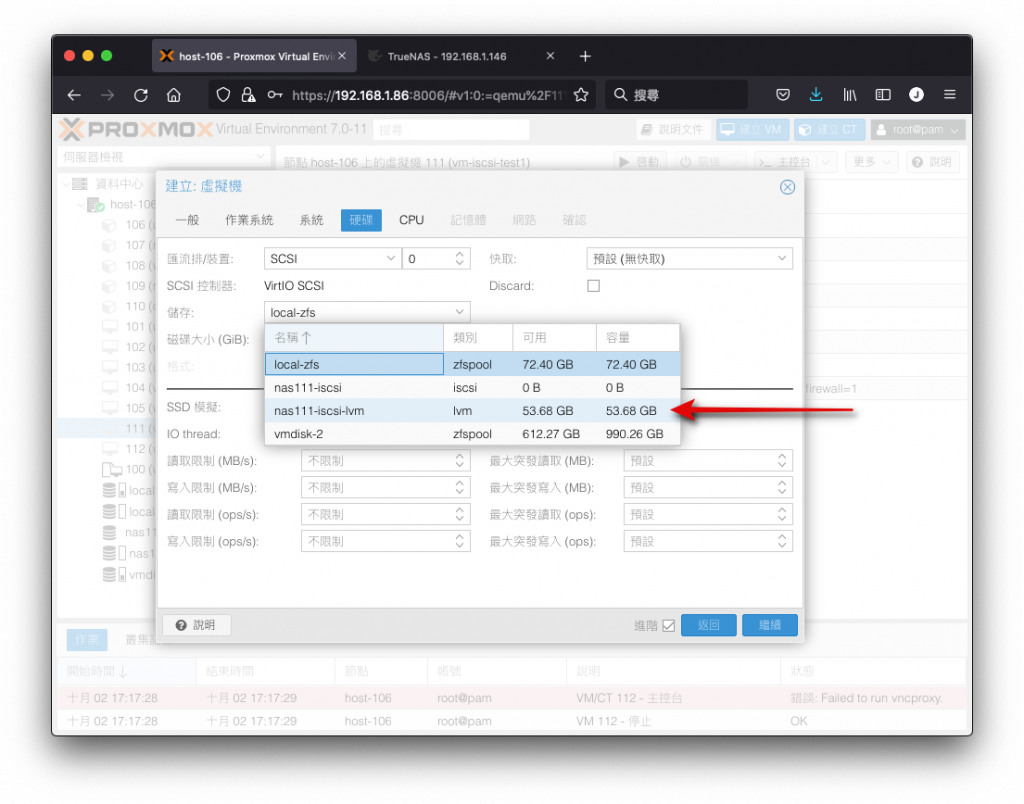Toggle the Discard checkbox

593,286
